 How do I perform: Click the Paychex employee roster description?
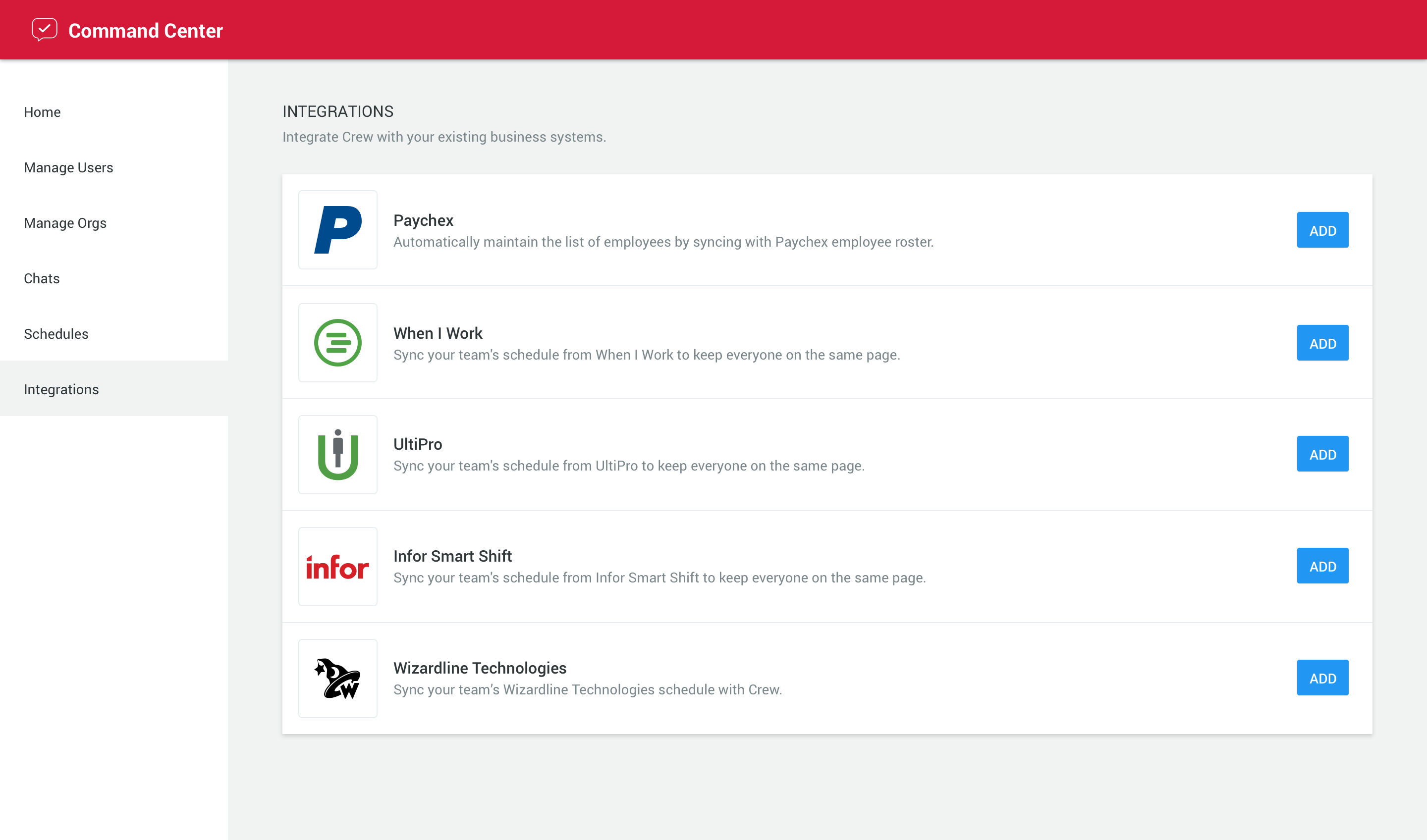663,242
